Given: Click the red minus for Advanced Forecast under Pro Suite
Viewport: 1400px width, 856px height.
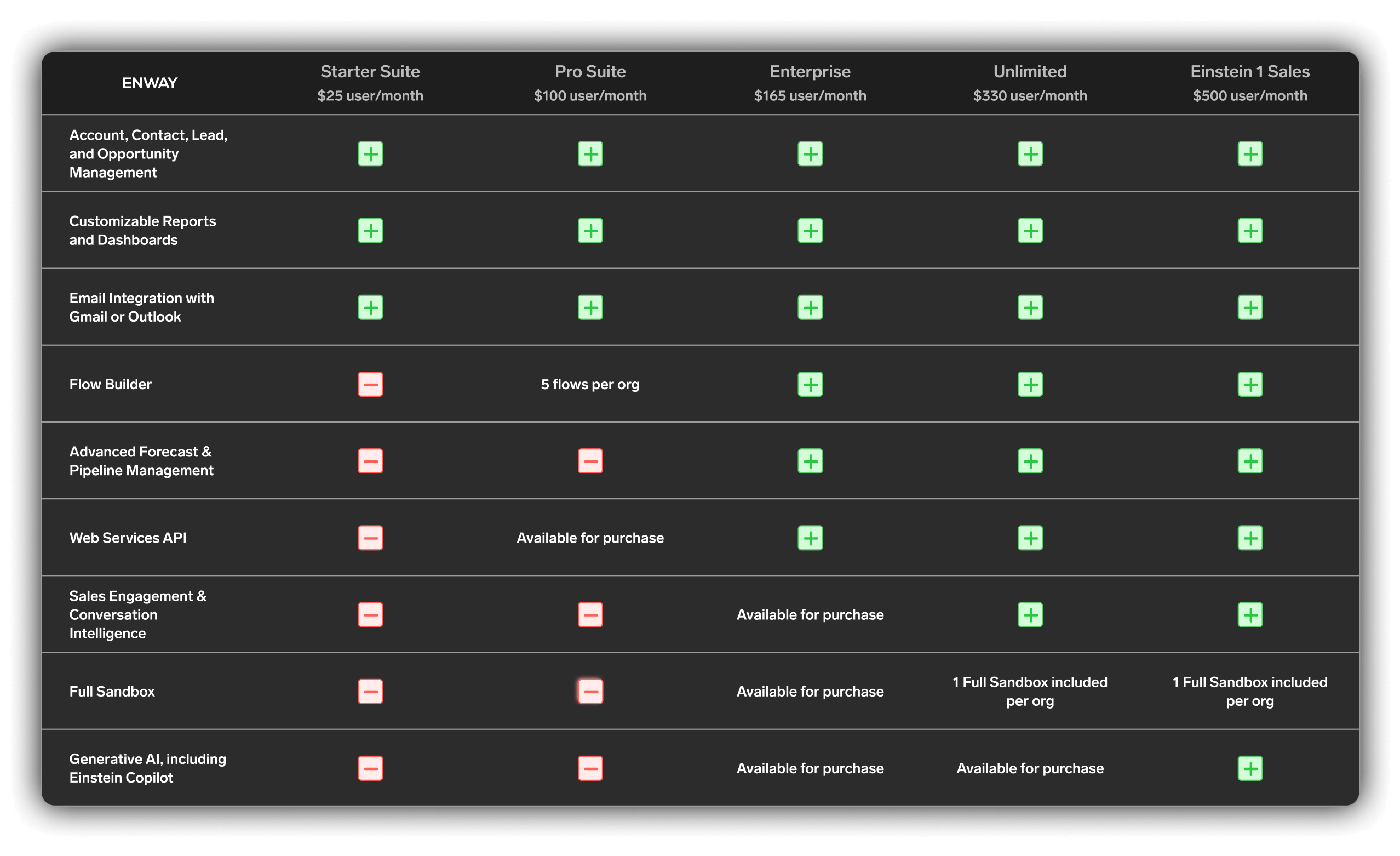Looking at the screenshot, I should [x=590, y=461].
